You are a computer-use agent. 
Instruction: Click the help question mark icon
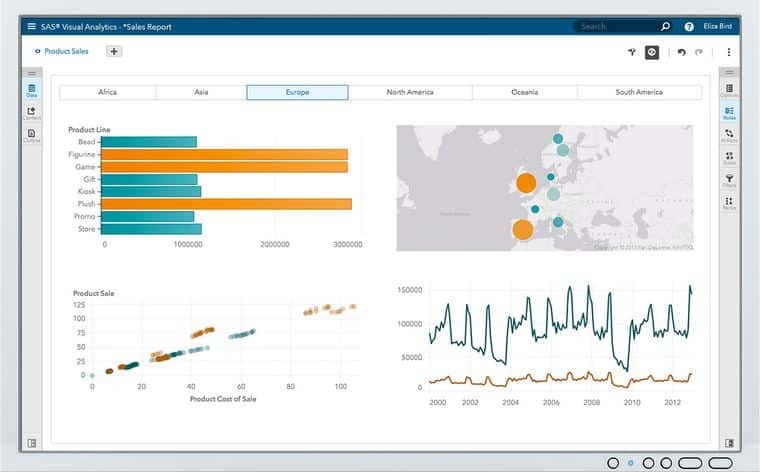click(689, 26)
